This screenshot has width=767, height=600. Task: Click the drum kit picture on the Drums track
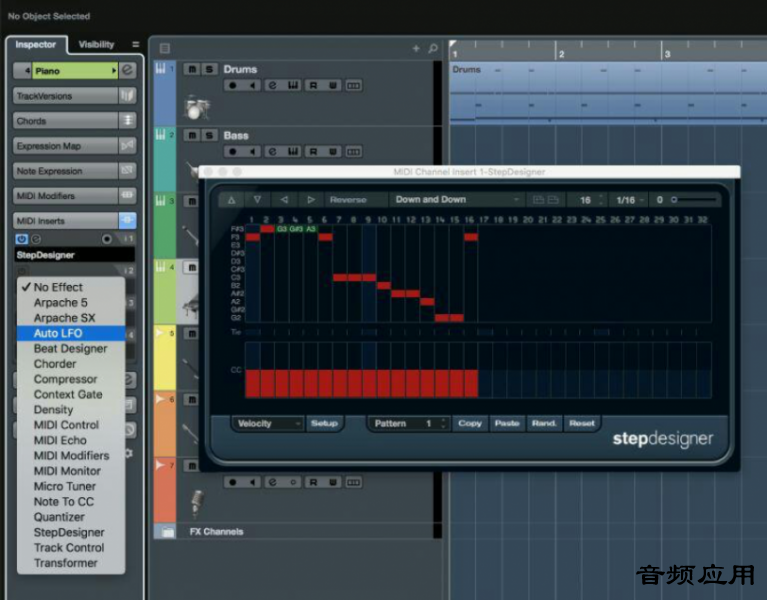click(x=197, y=108)
